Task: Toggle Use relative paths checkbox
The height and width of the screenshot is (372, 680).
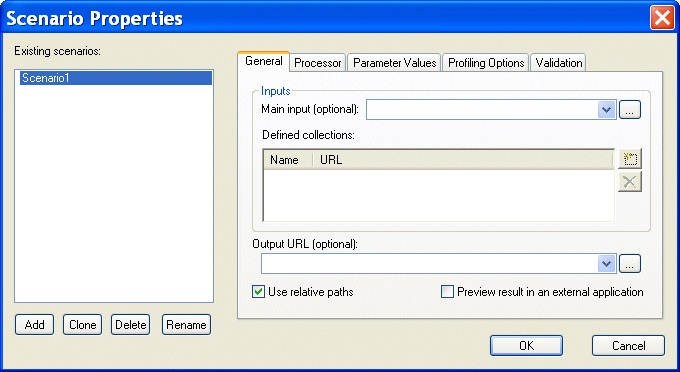Action: [x=258, y=292]
